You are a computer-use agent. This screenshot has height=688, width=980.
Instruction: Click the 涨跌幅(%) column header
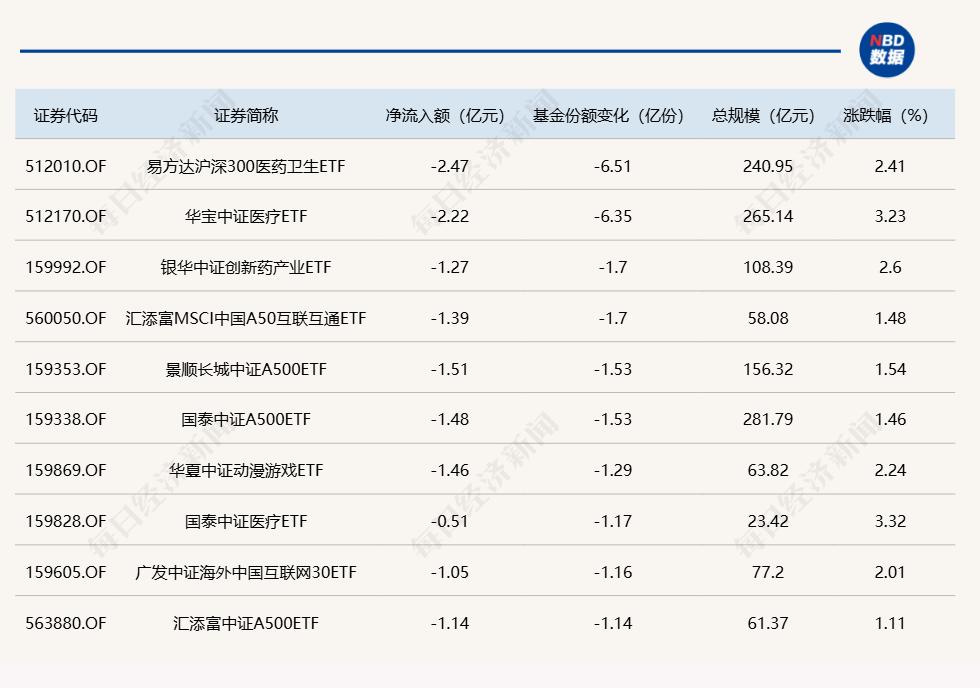pyautogui.click(x=886, y=116)
